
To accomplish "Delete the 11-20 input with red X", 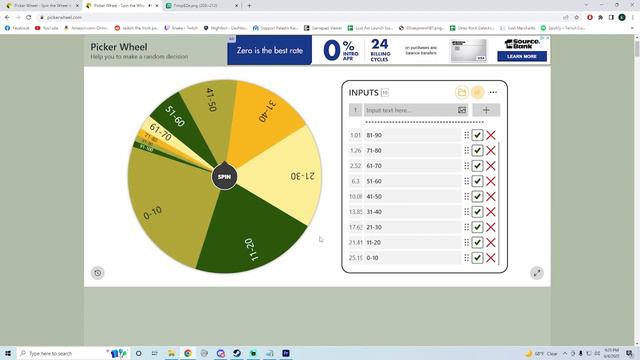I will (491, 242).
